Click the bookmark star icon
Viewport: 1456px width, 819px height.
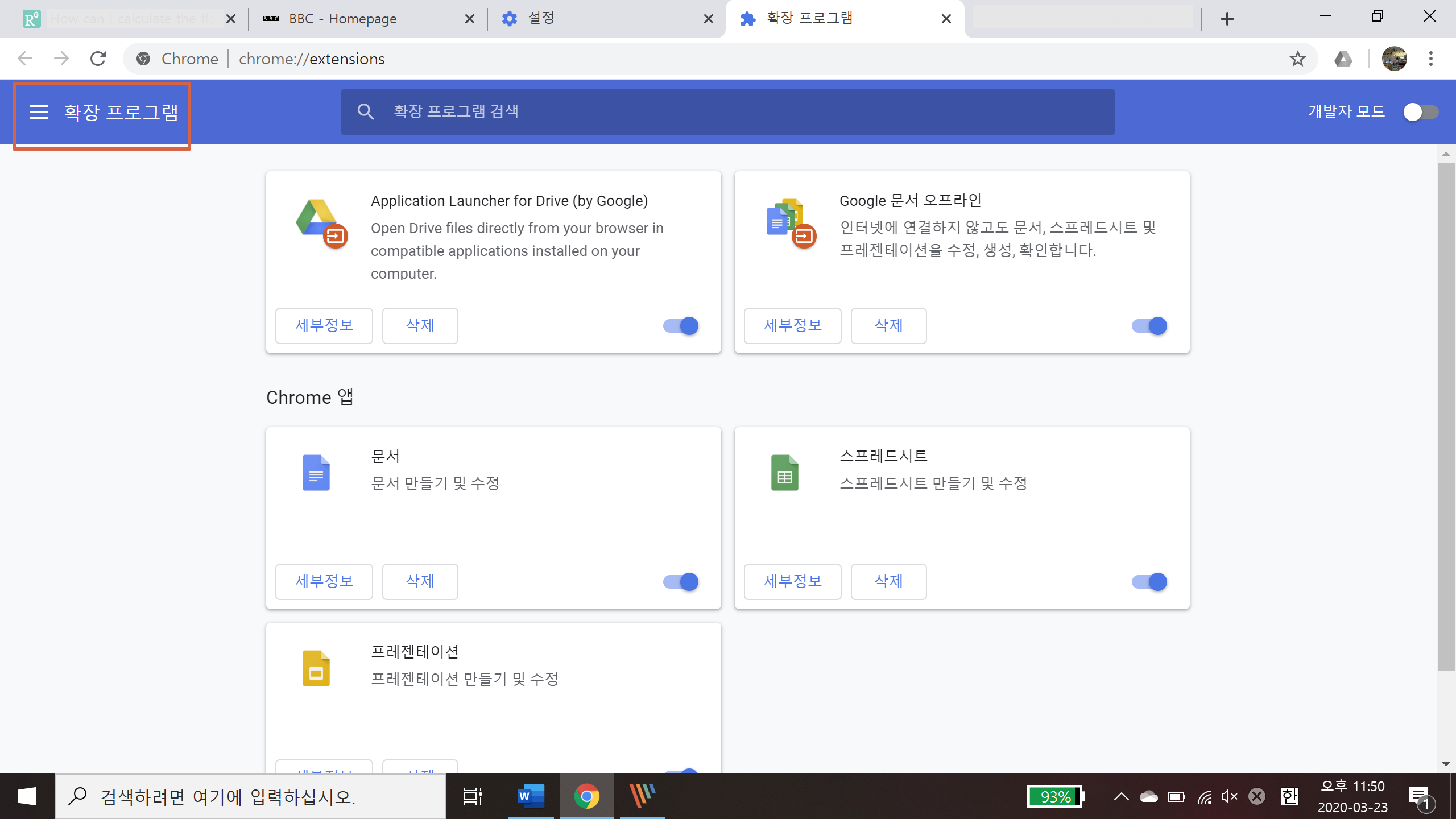(x=1297, y=59)
